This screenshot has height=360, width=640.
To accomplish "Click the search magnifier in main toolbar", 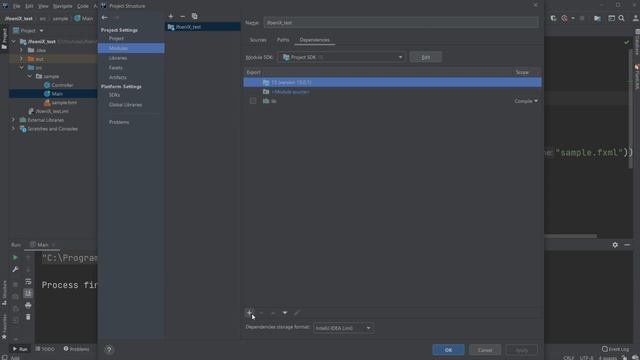I will pyautogui.click(x=621, y=18).
